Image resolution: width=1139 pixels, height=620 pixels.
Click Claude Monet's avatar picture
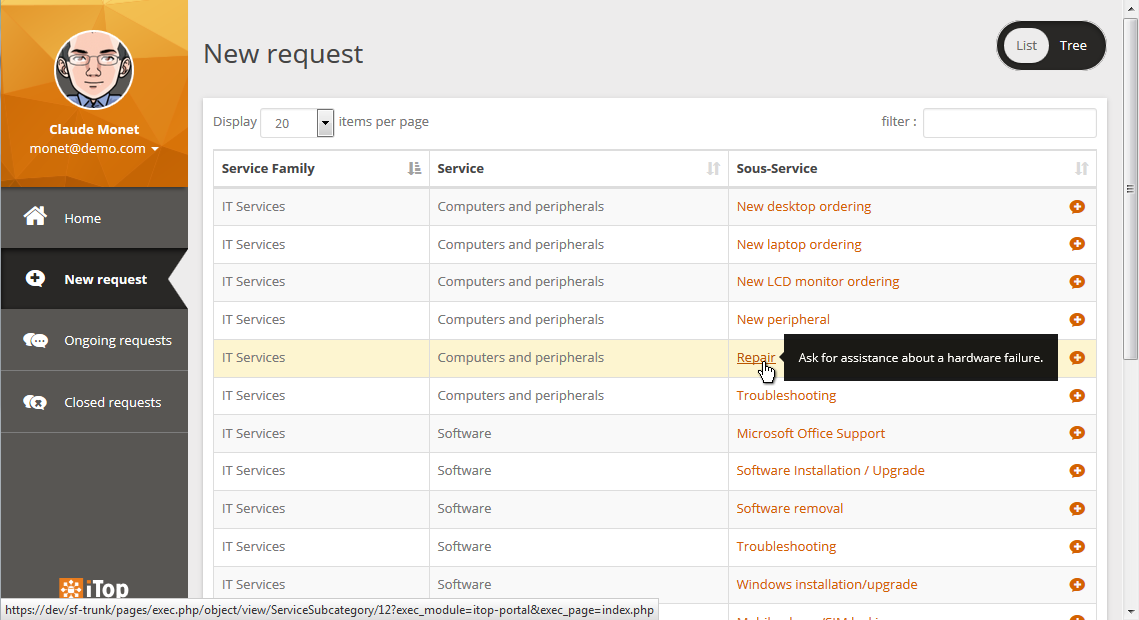94,70
